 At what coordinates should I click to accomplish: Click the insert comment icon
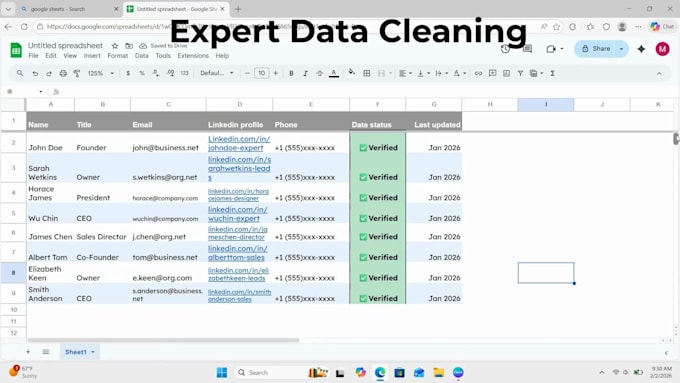pos(493,73)
